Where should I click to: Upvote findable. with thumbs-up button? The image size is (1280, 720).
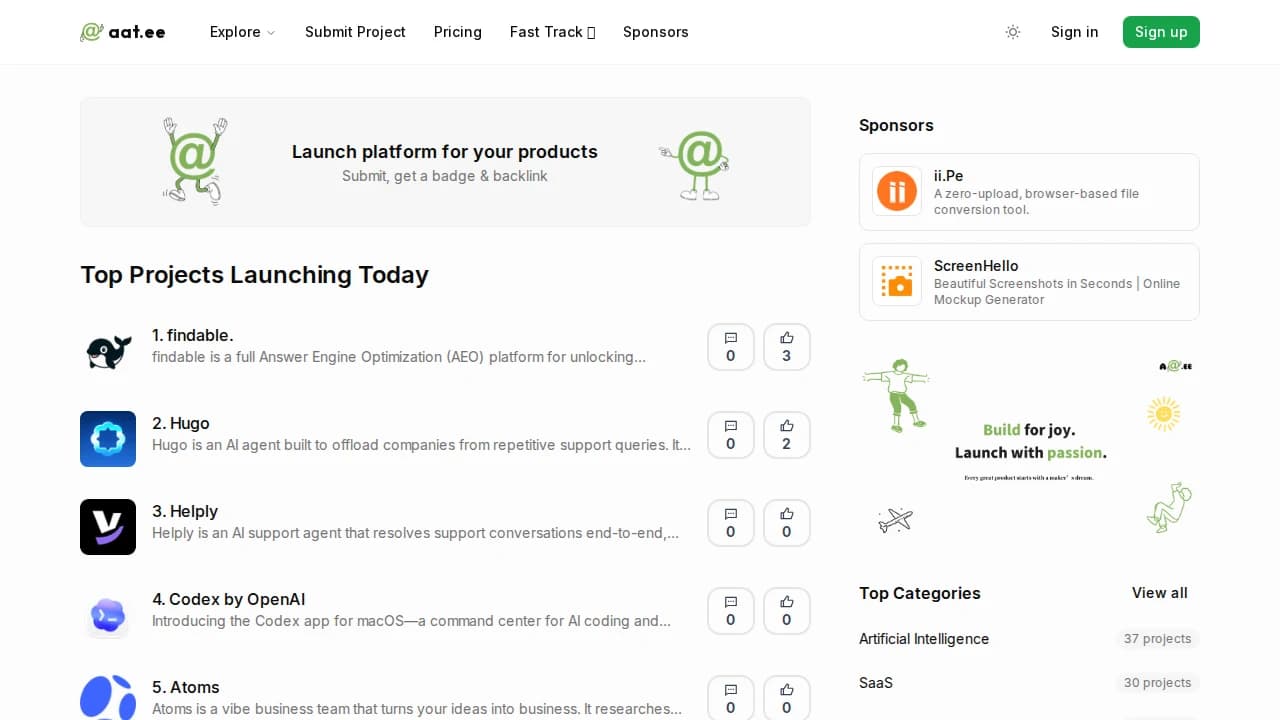[787, 347]
